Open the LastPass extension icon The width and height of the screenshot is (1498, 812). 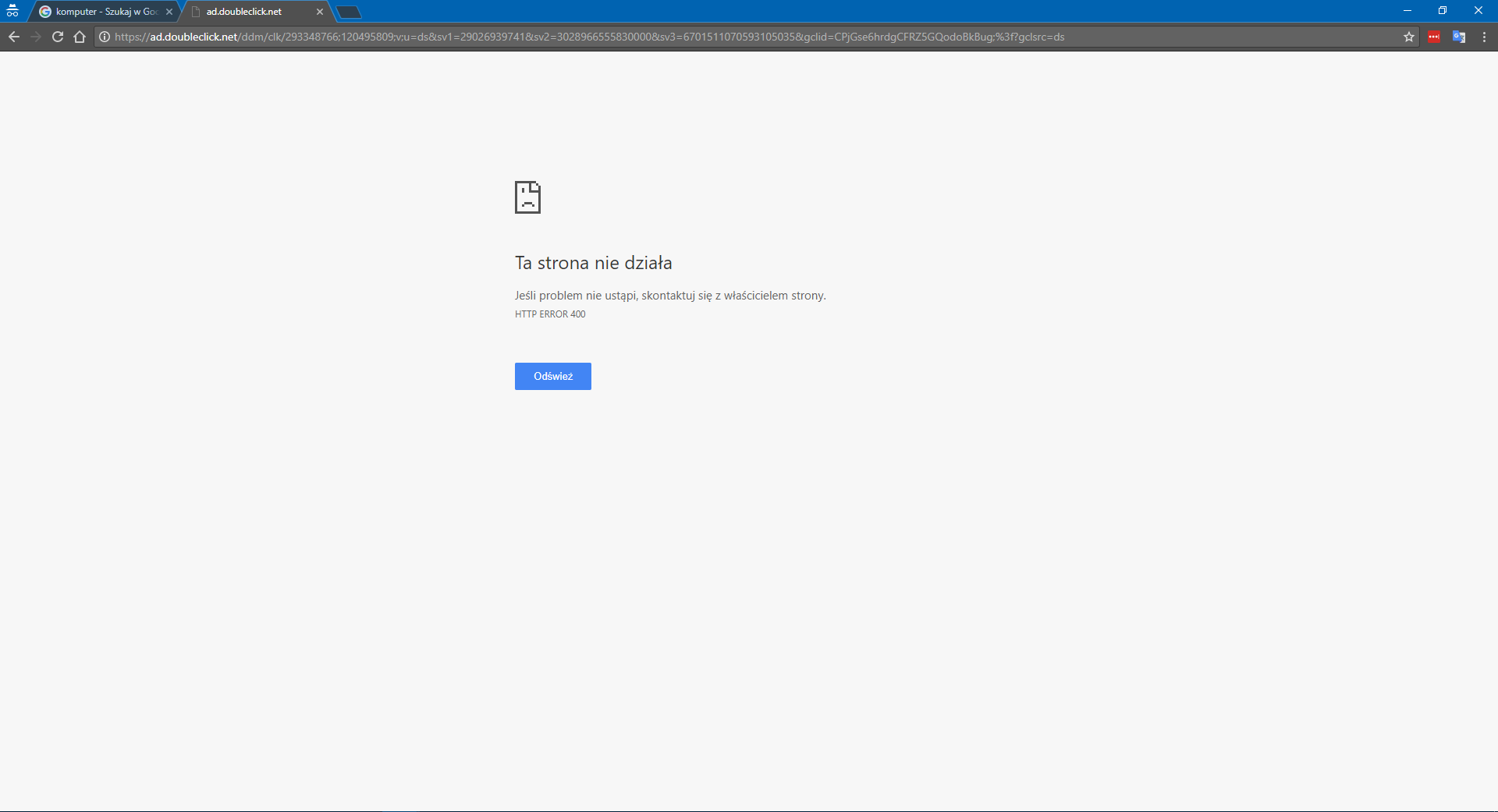[x=1435, y=37]
